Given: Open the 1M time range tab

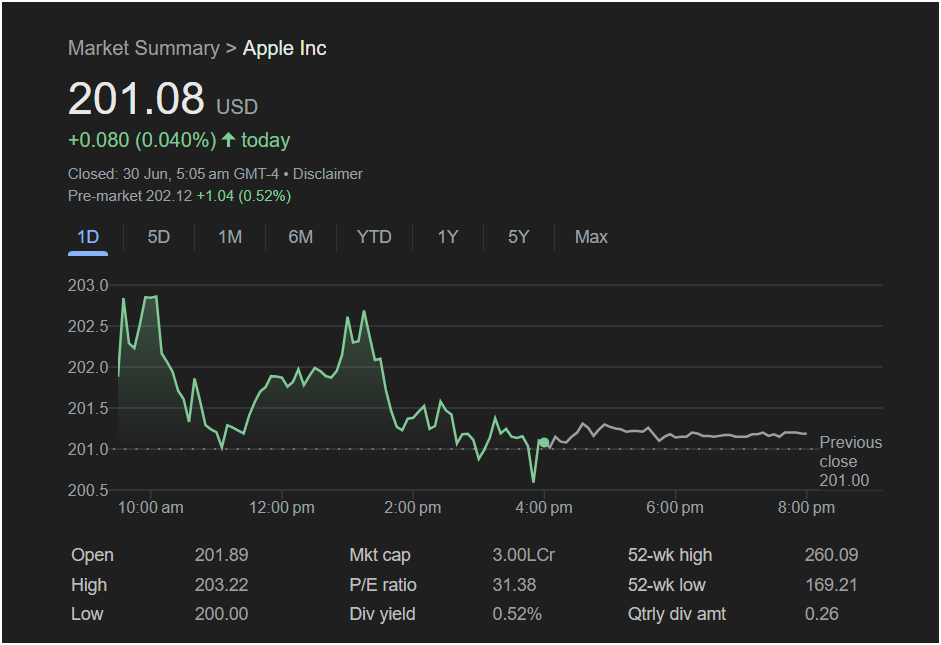Looking at the screenshot, I should 230,237.
